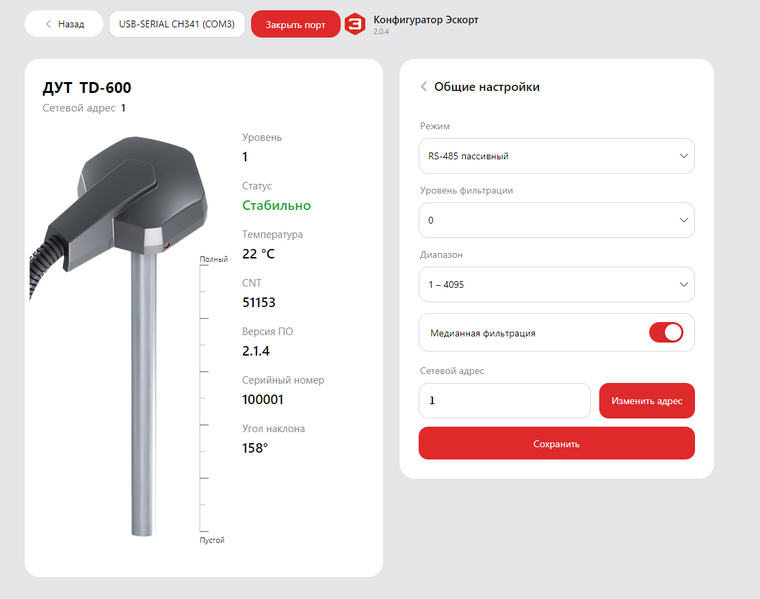This screenshot has height=599, width=760.
Task: Open the Режим dropdown RS-485 пассивный
Action: tap(556, 156)
